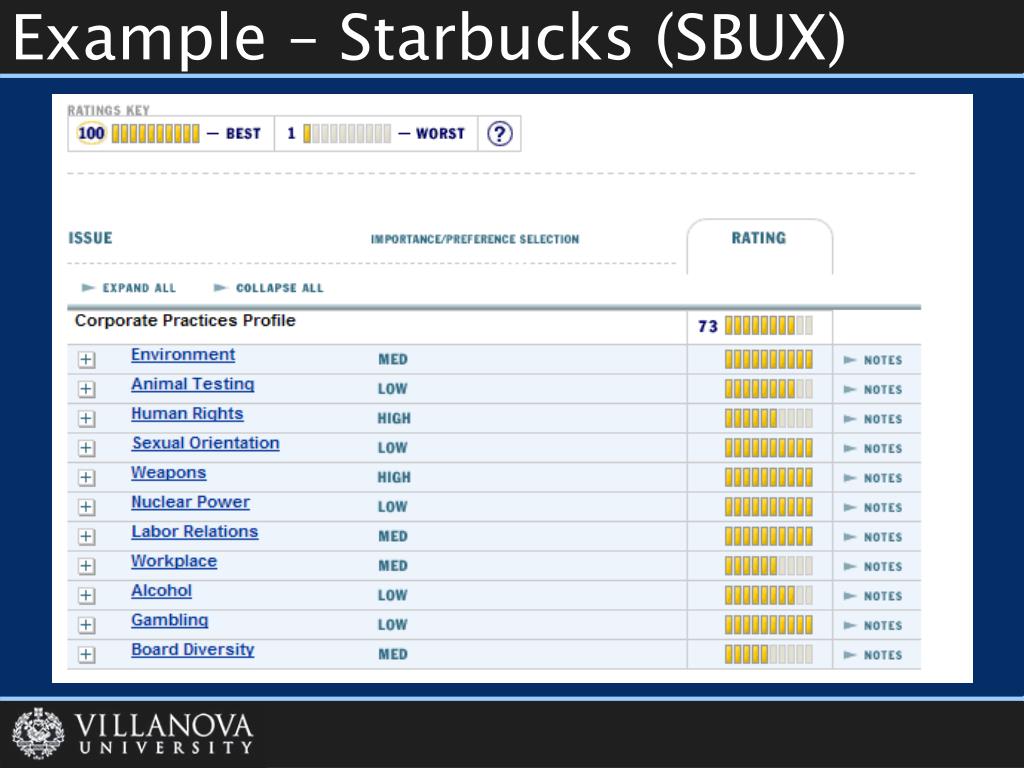
Task: View Notes for Board Diversity
Action: coord(873,655)
